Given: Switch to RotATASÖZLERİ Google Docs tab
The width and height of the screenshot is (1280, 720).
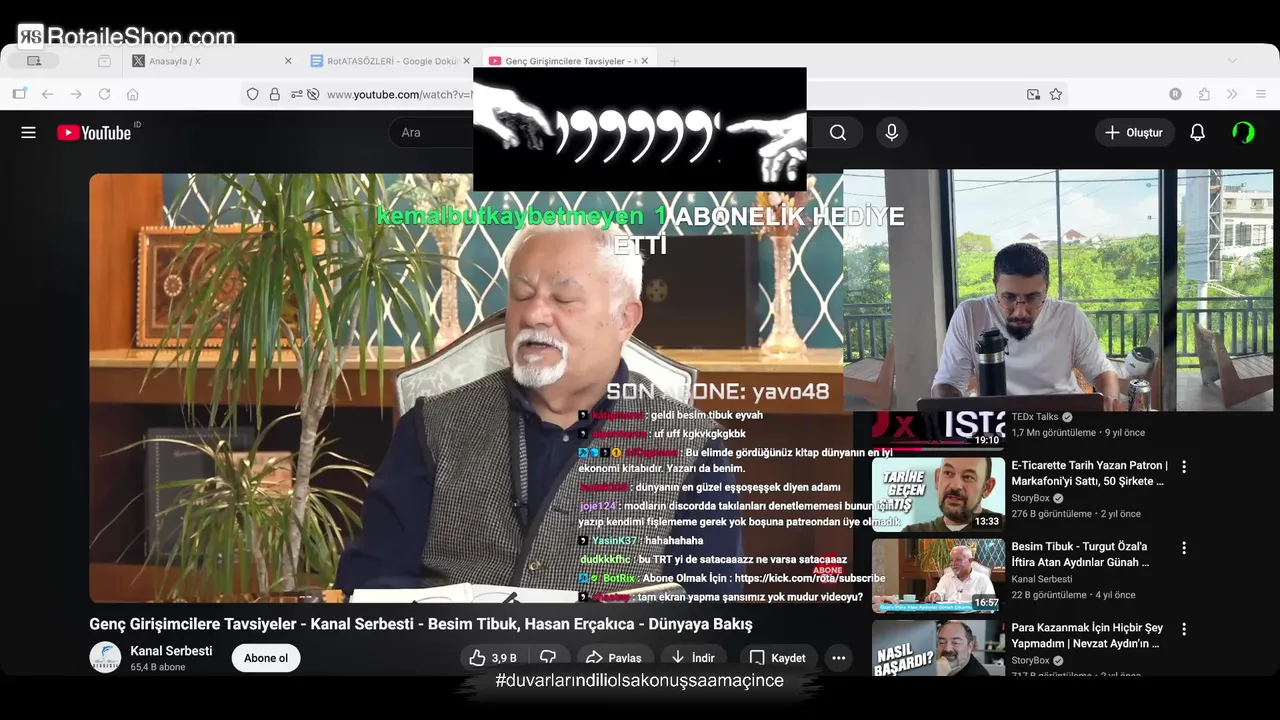Looking at the screenshot, I should point(389,61).
